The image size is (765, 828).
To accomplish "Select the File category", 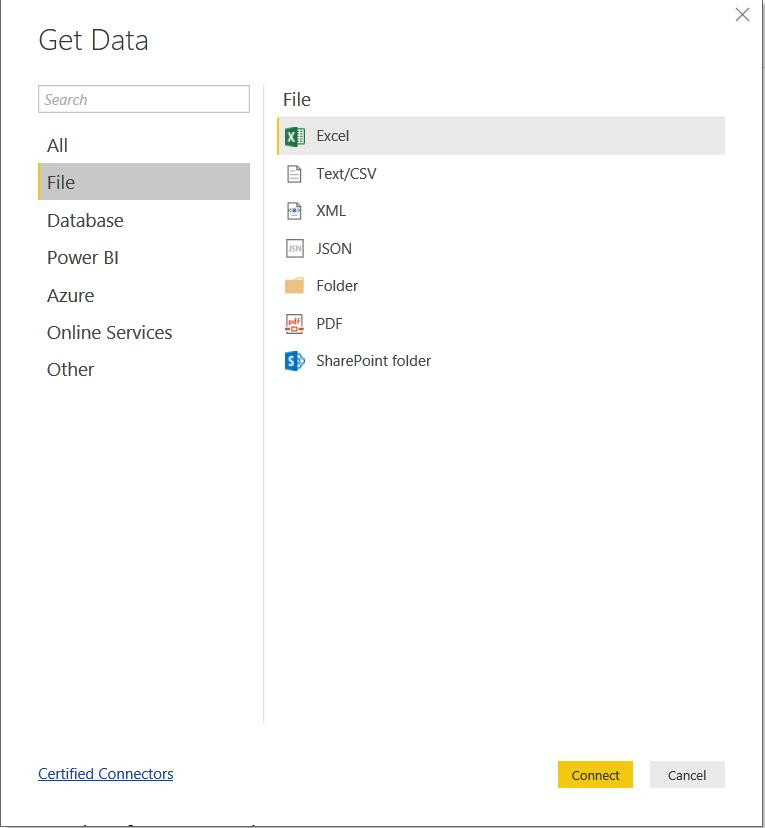I will (x=144, y=182).
